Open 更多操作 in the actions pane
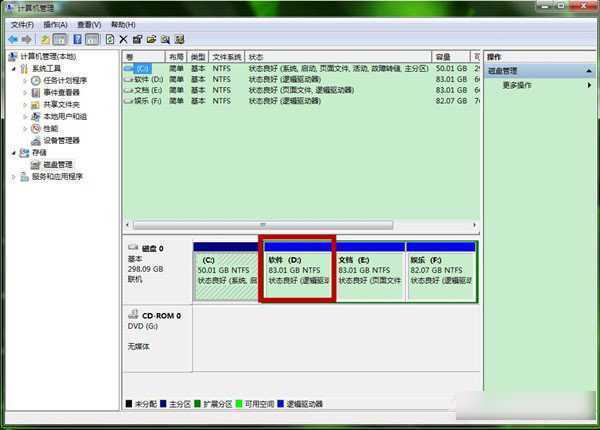Screen dimensions: 600x430 pos(517,85)
